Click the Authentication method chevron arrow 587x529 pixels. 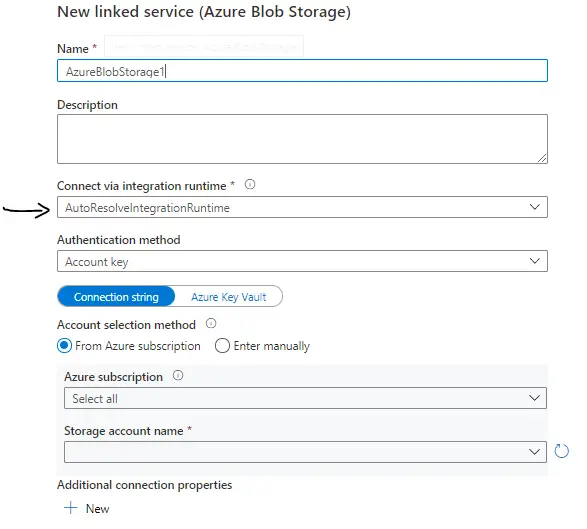point(535,261)
